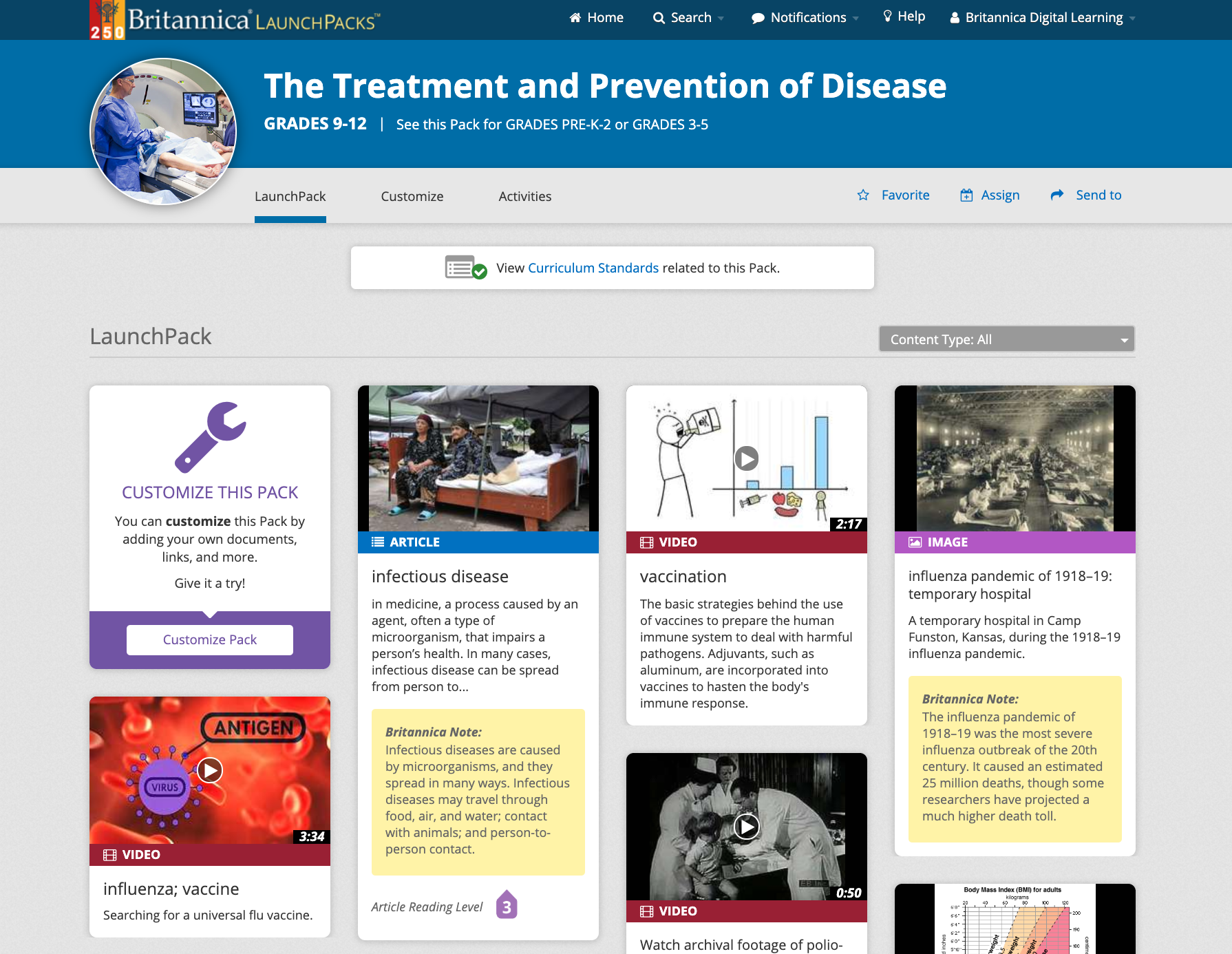Viewport: 1232px width, 954px height.
Task: Click the Britannica Note on infectious disease
Action: coord(478,792)
